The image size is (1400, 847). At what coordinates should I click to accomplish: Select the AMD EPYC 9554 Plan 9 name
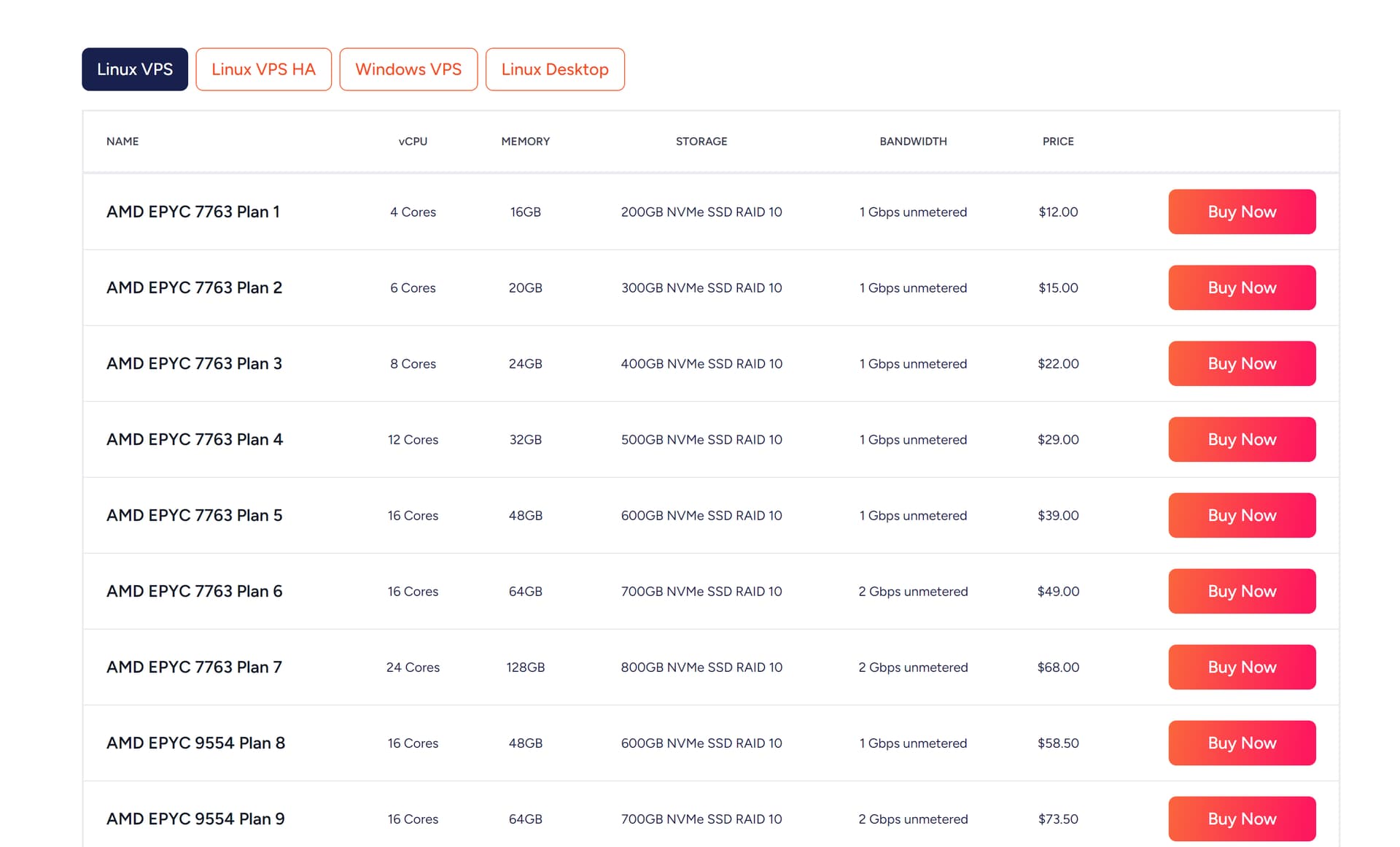coord(195,819)
